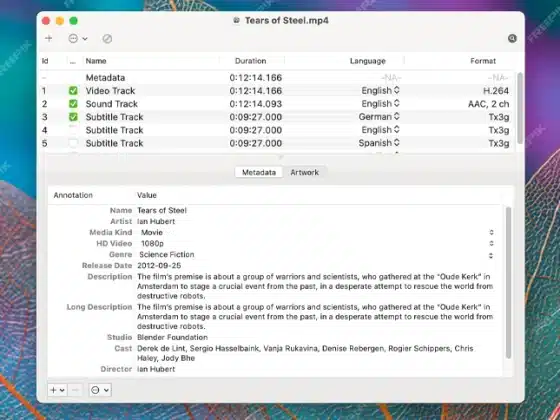Click the Description text field value
Viewport: 560px width, 420px height.
tap(315, 286)
